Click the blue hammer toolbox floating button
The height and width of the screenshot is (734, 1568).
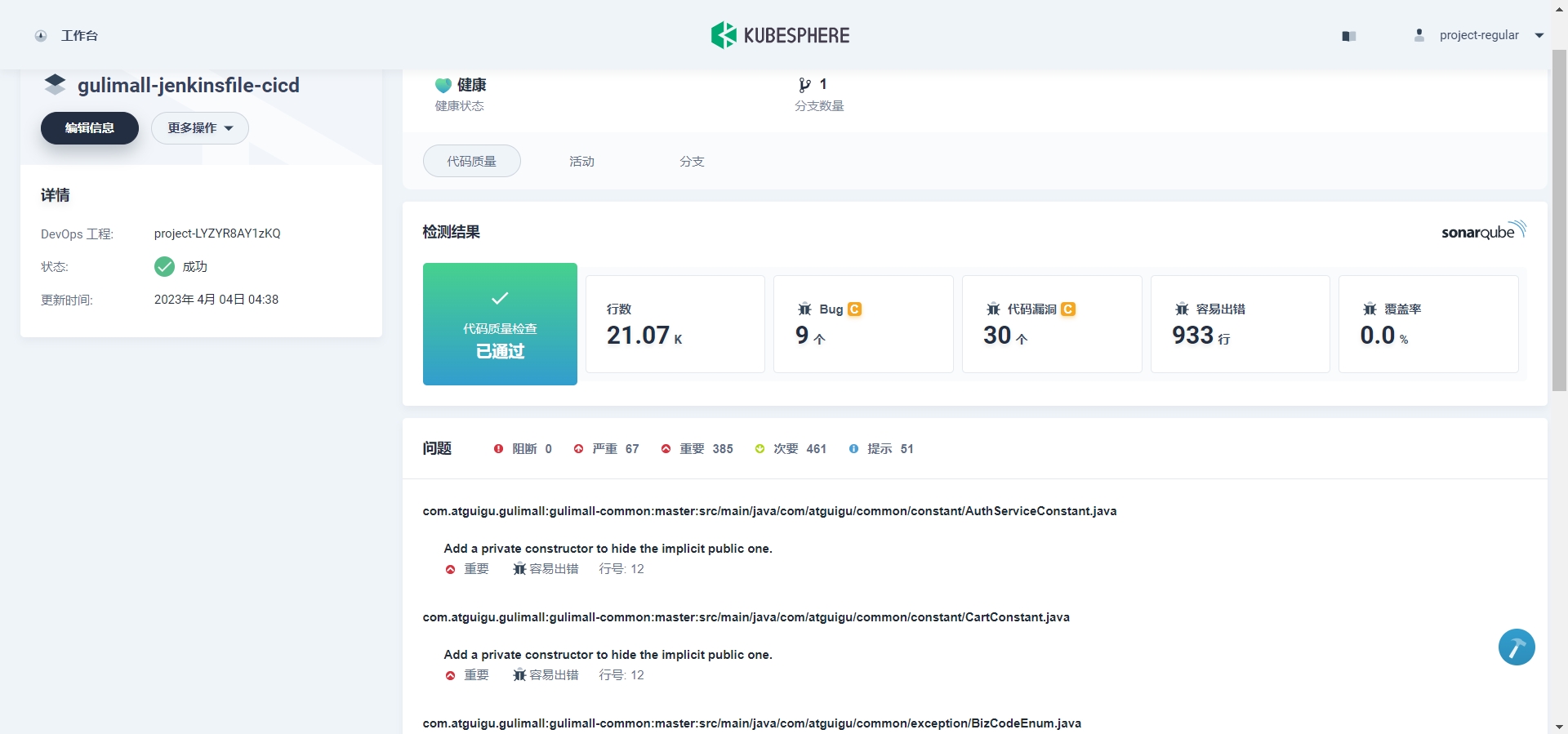(x=1517, y=647)
